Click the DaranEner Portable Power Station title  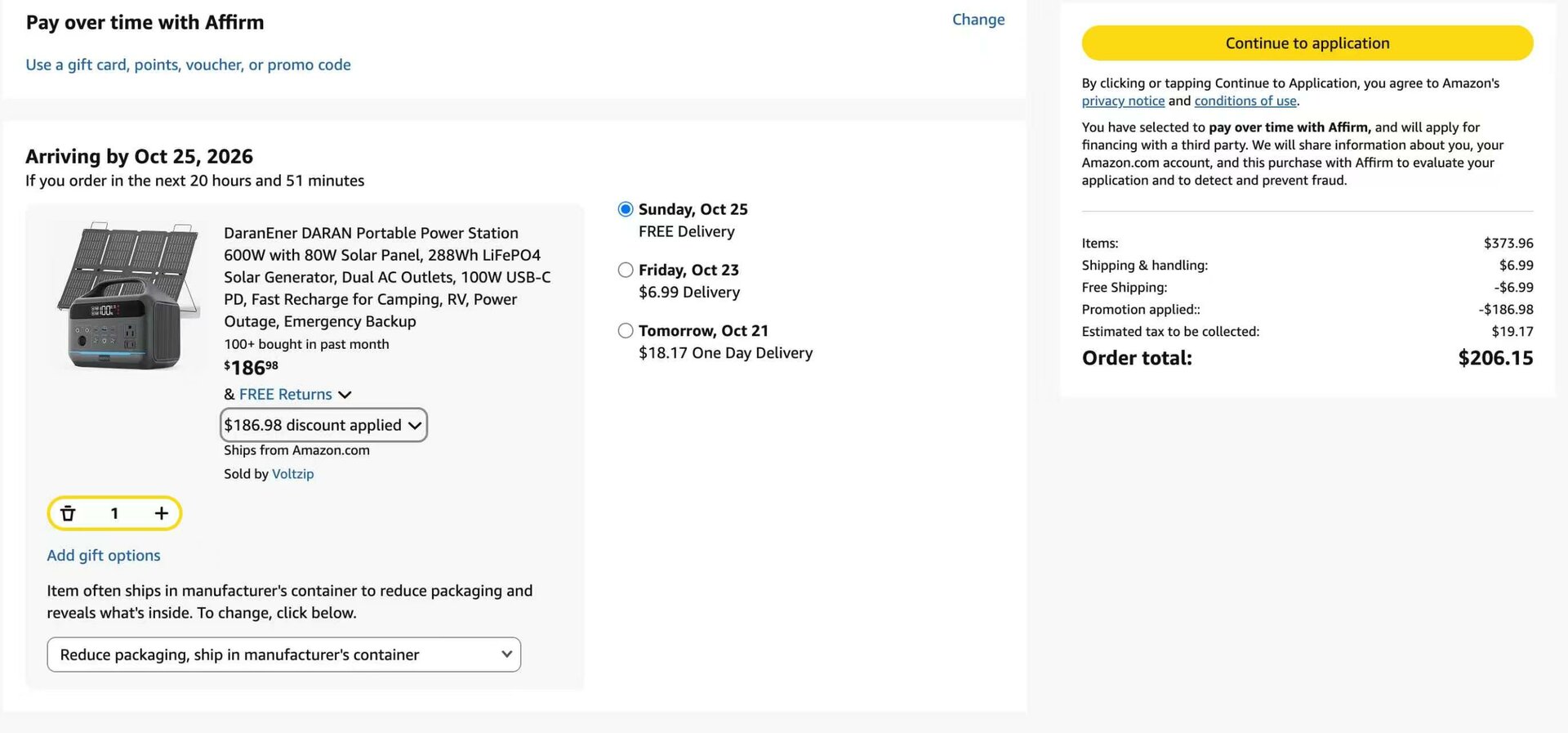(387, 277)
